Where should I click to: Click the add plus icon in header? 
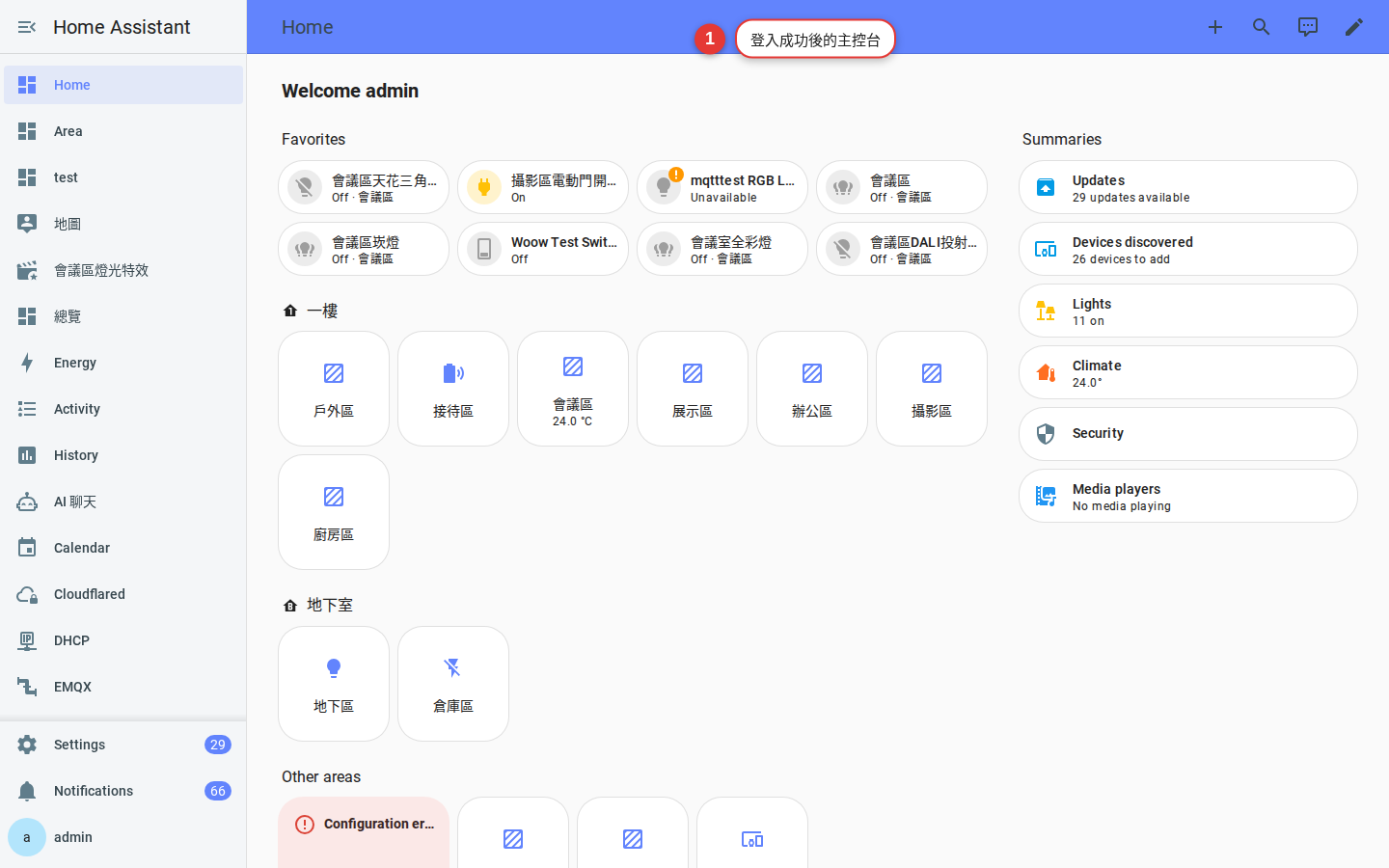pyautogui.click(x=1215, y=27)
